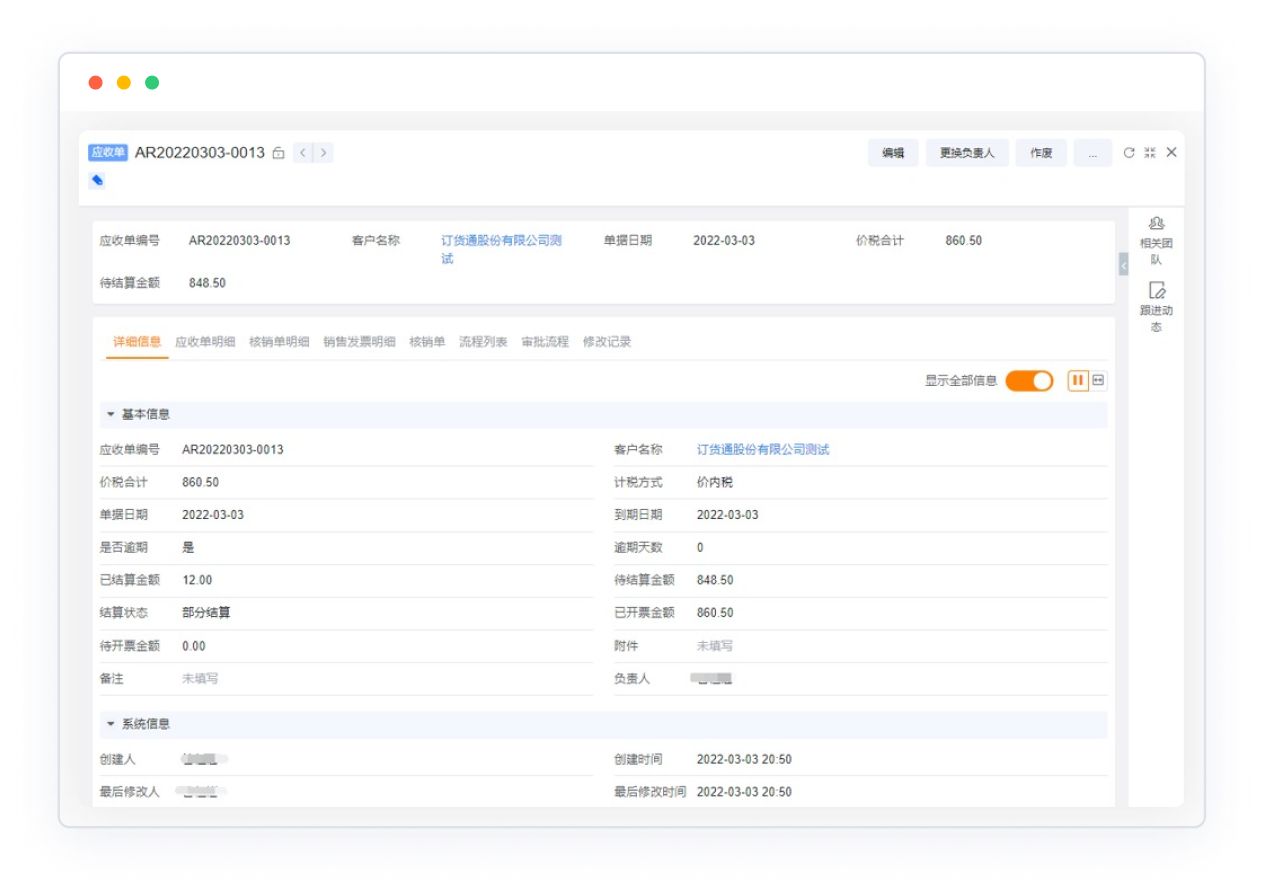1264x896 pixels.
Task: Switch to the 核销单 tab
Action: 427,342
